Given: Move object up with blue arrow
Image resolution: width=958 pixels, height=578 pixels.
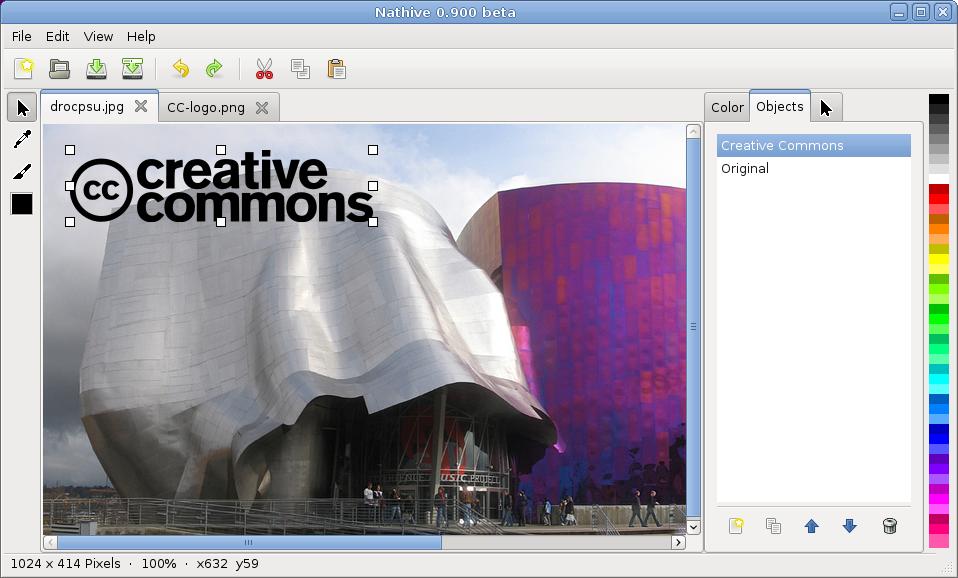Looking at the screenshot, I should (x=811, y=525).
